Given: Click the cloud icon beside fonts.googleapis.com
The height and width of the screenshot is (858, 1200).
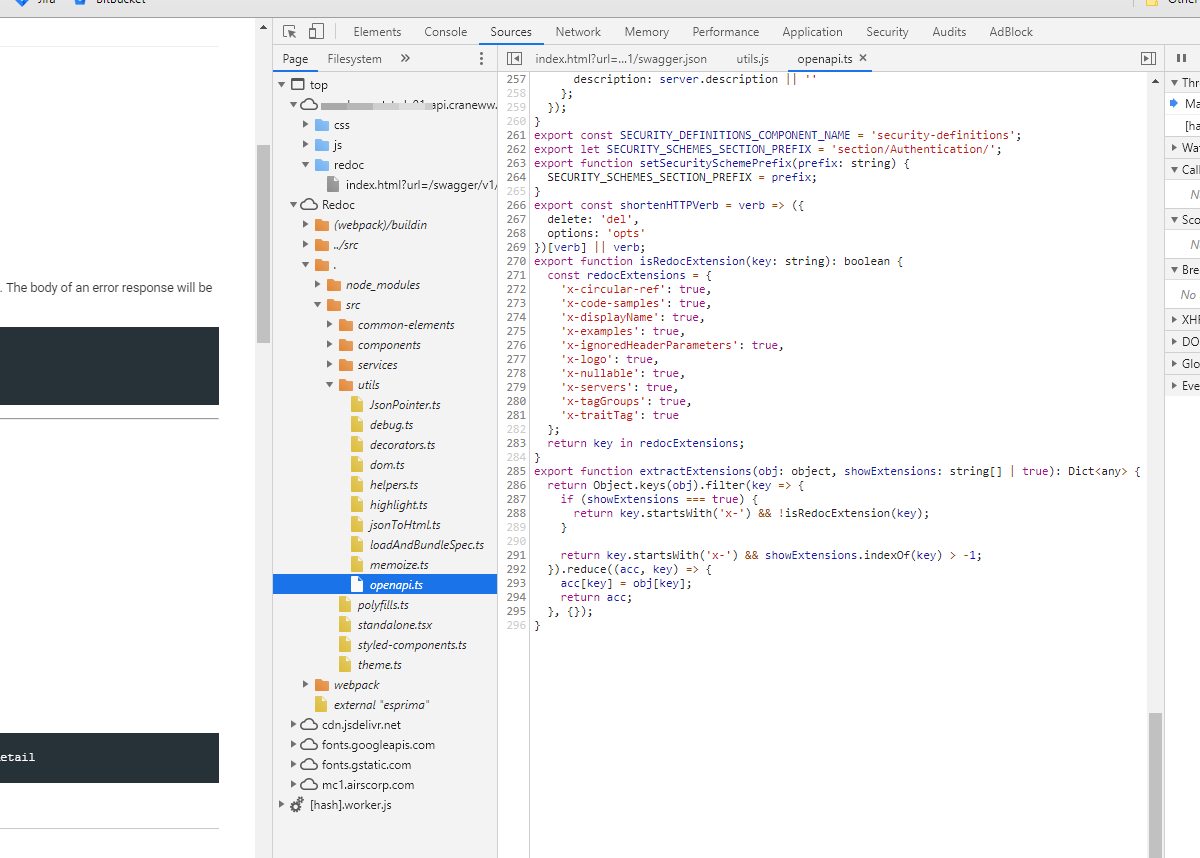Looking at the screenshot, I should tap(307, 744).
